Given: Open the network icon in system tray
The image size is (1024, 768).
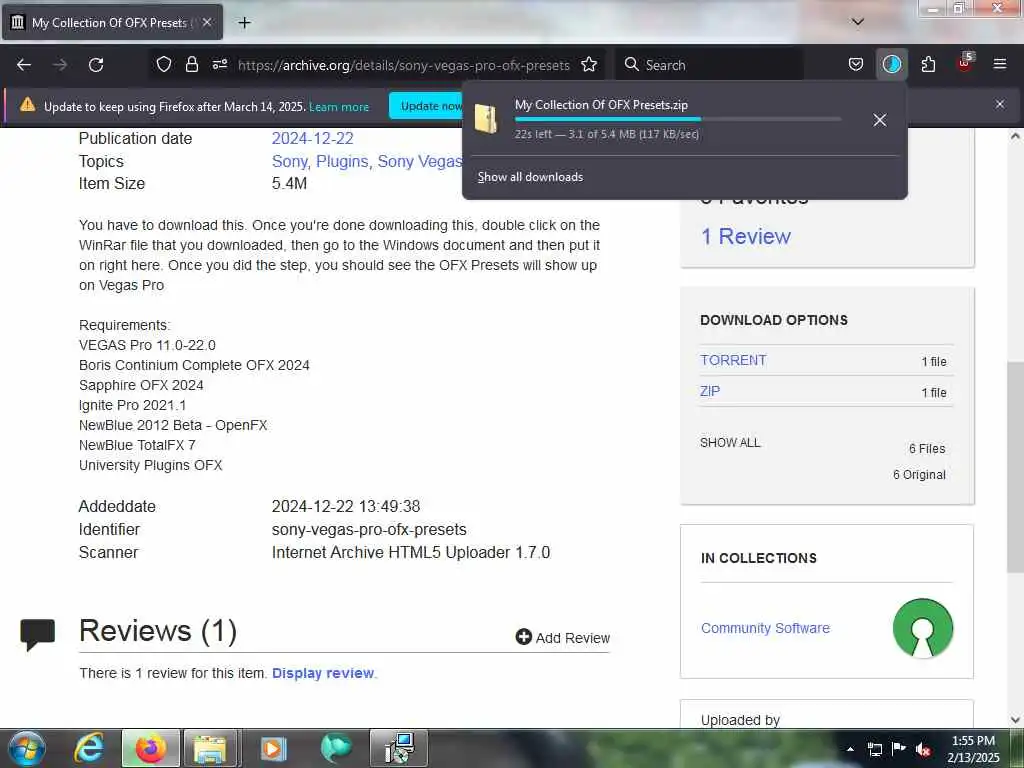Looking at the screenshot, I should pos(874,749).
